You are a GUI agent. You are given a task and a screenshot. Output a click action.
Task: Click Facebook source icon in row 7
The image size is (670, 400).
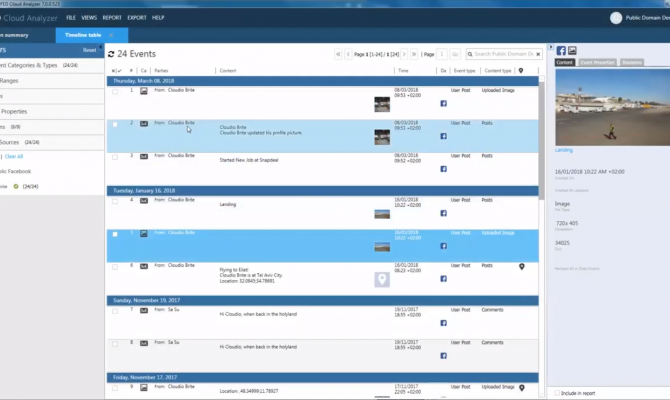pos(444,323)
